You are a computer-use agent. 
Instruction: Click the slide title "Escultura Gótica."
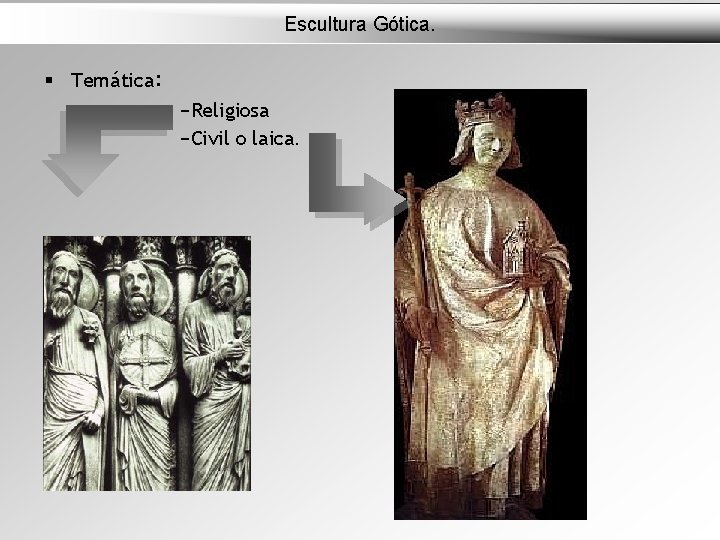359,24
